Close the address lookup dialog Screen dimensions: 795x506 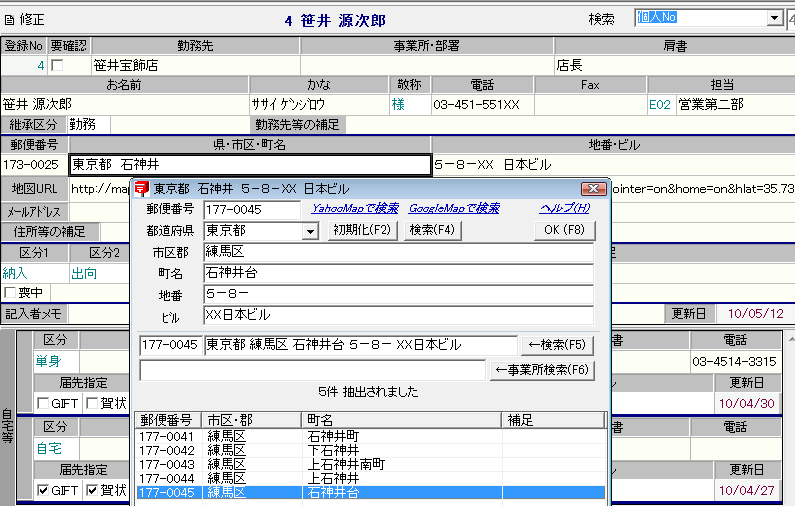pyautogui.click(x=593, y=189)
